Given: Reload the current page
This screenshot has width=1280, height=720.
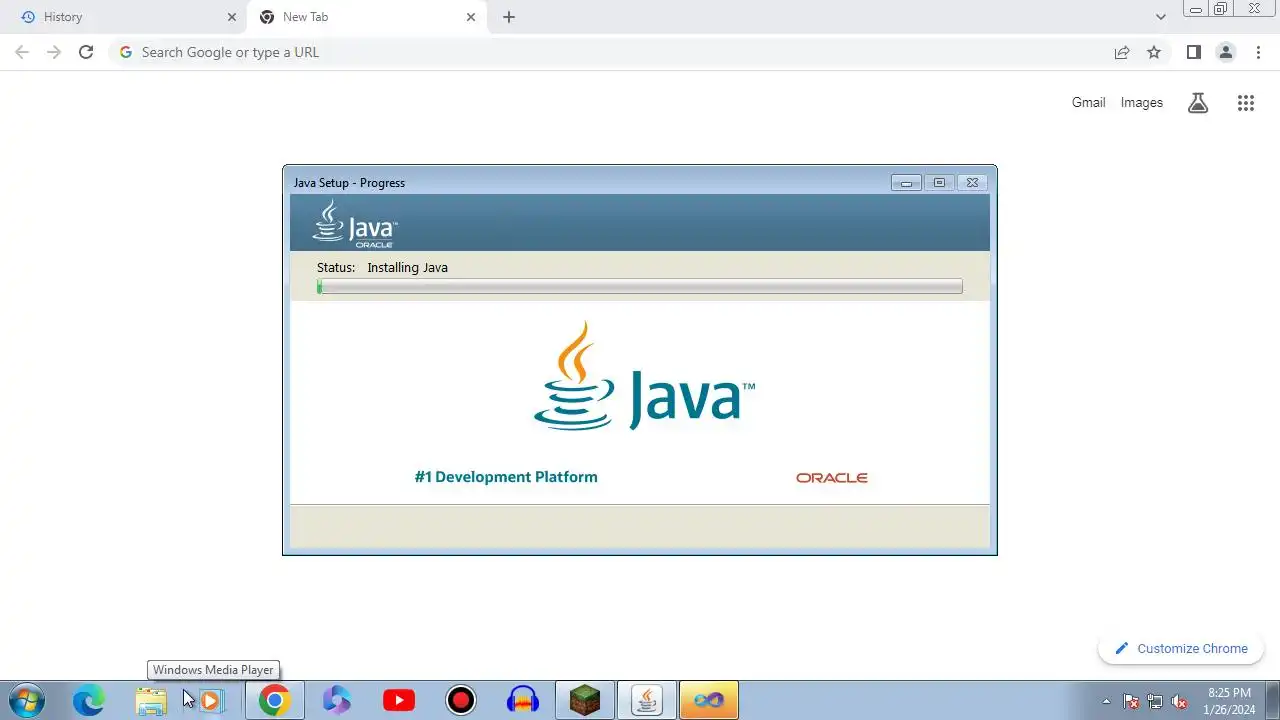Looking at the screenshot, I should (x=86, y=52).
